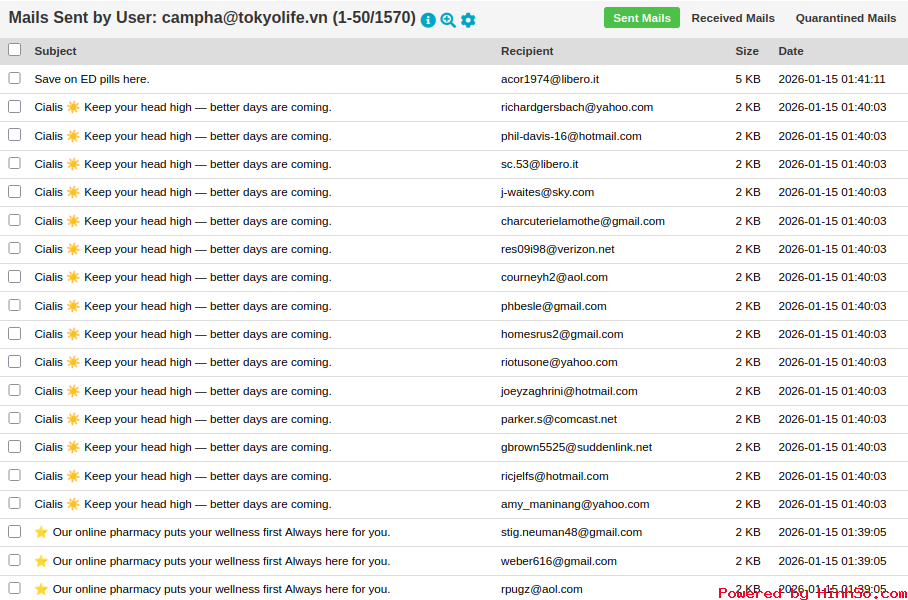The height and width of the screenshot is (600, 908).
Task: Click recipient acor1974@libero.it
Action: (549, 79)
